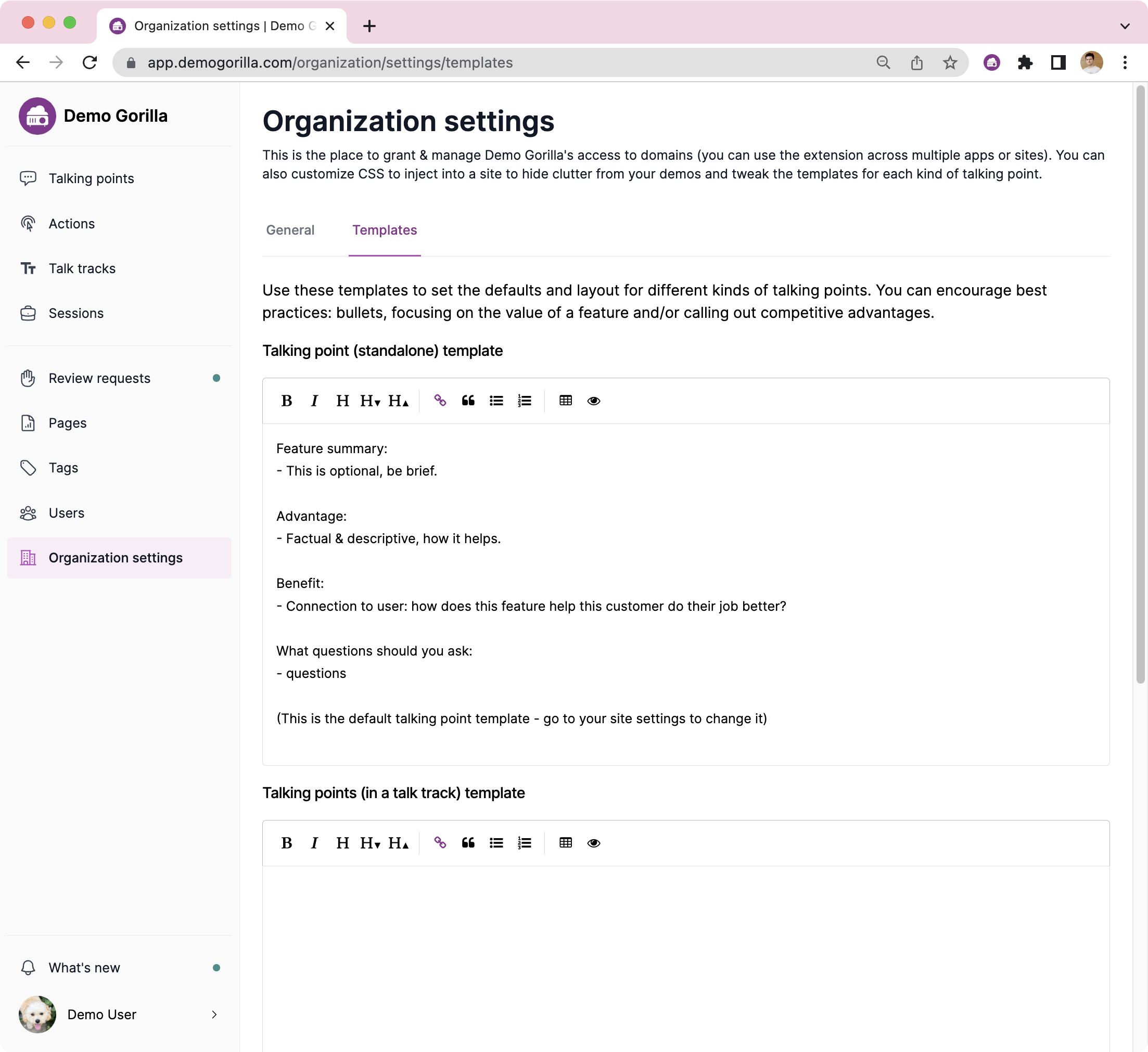
Task: Increase heading size in standalone template toolbar
Action: [398, 401]
